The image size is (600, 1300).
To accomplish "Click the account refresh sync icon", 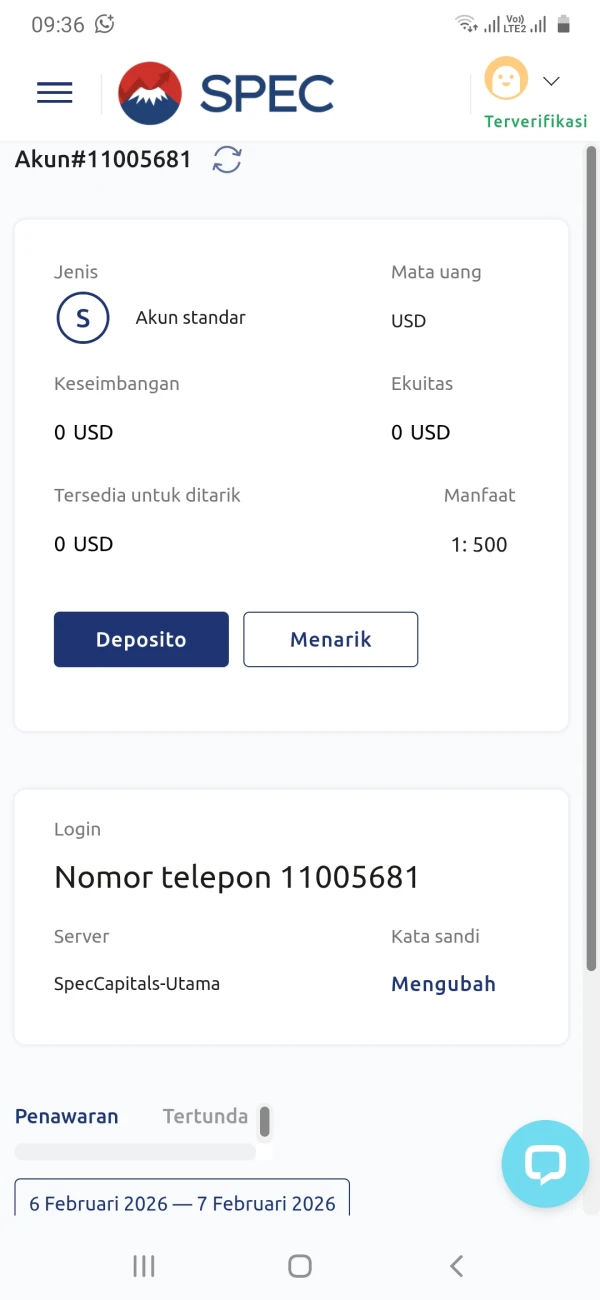I will [x=227, y=160].
